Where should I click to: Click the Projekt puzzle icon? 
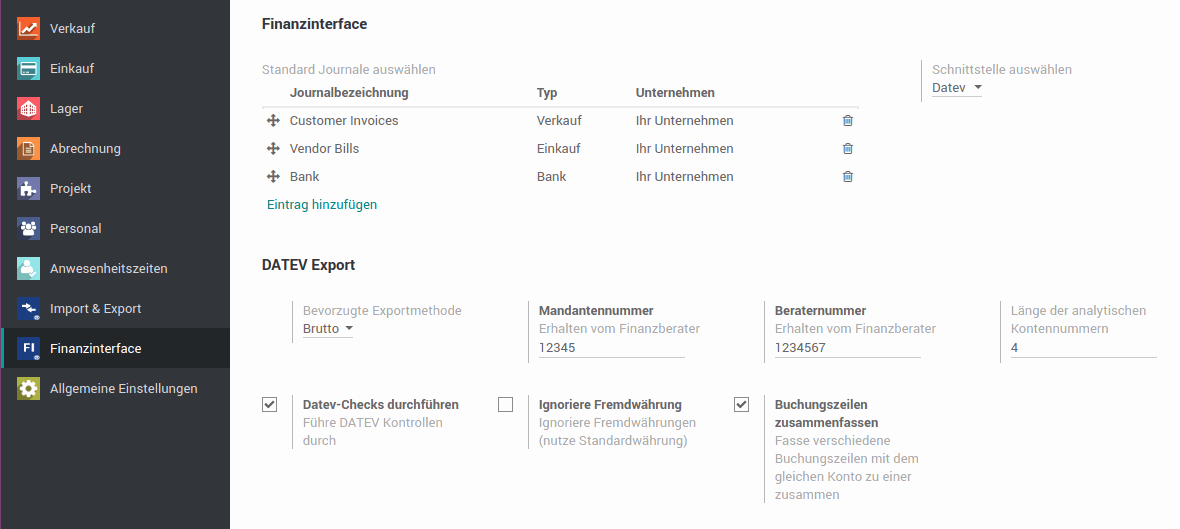coord(29,188)
